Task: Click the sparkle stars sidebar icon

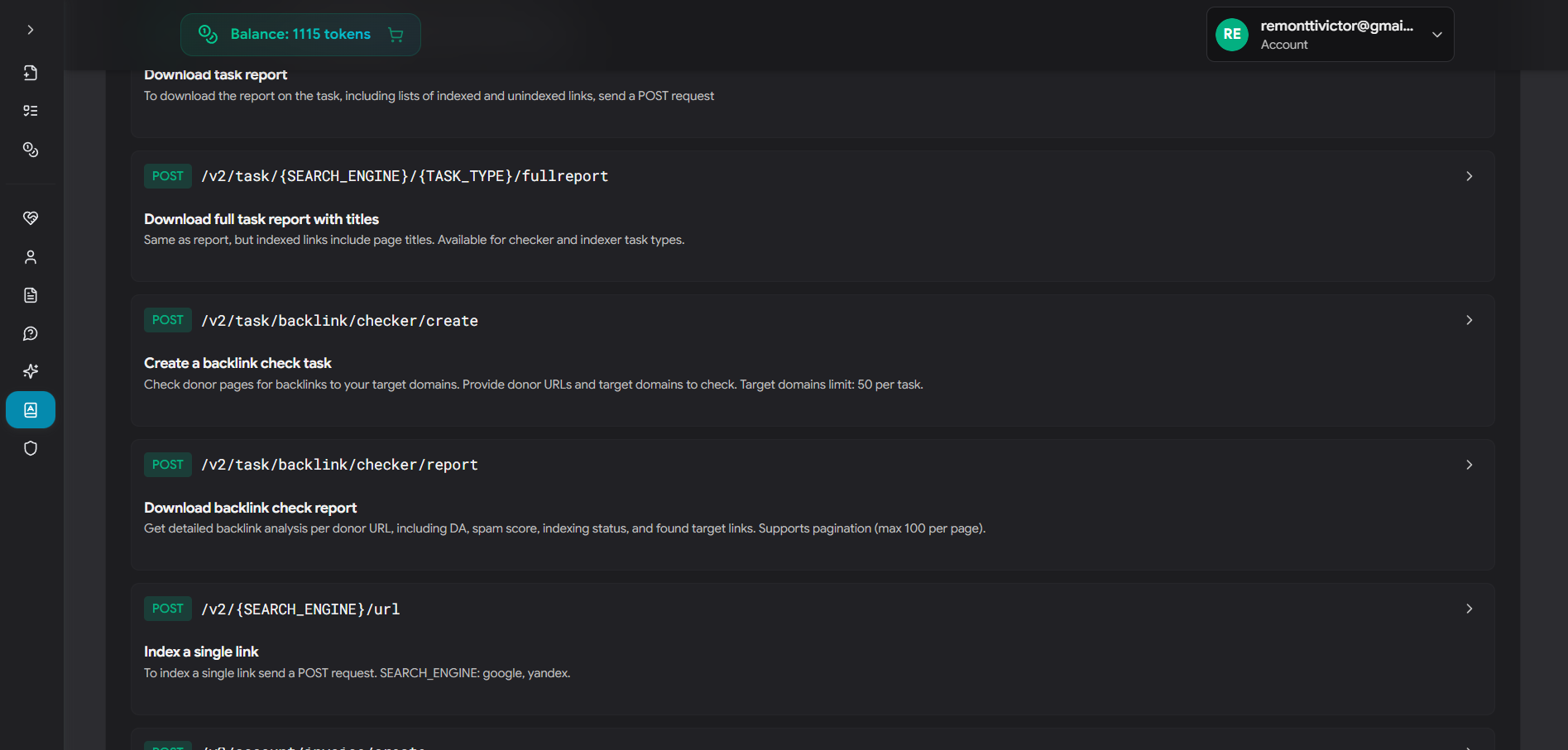Action: [31, 371]
